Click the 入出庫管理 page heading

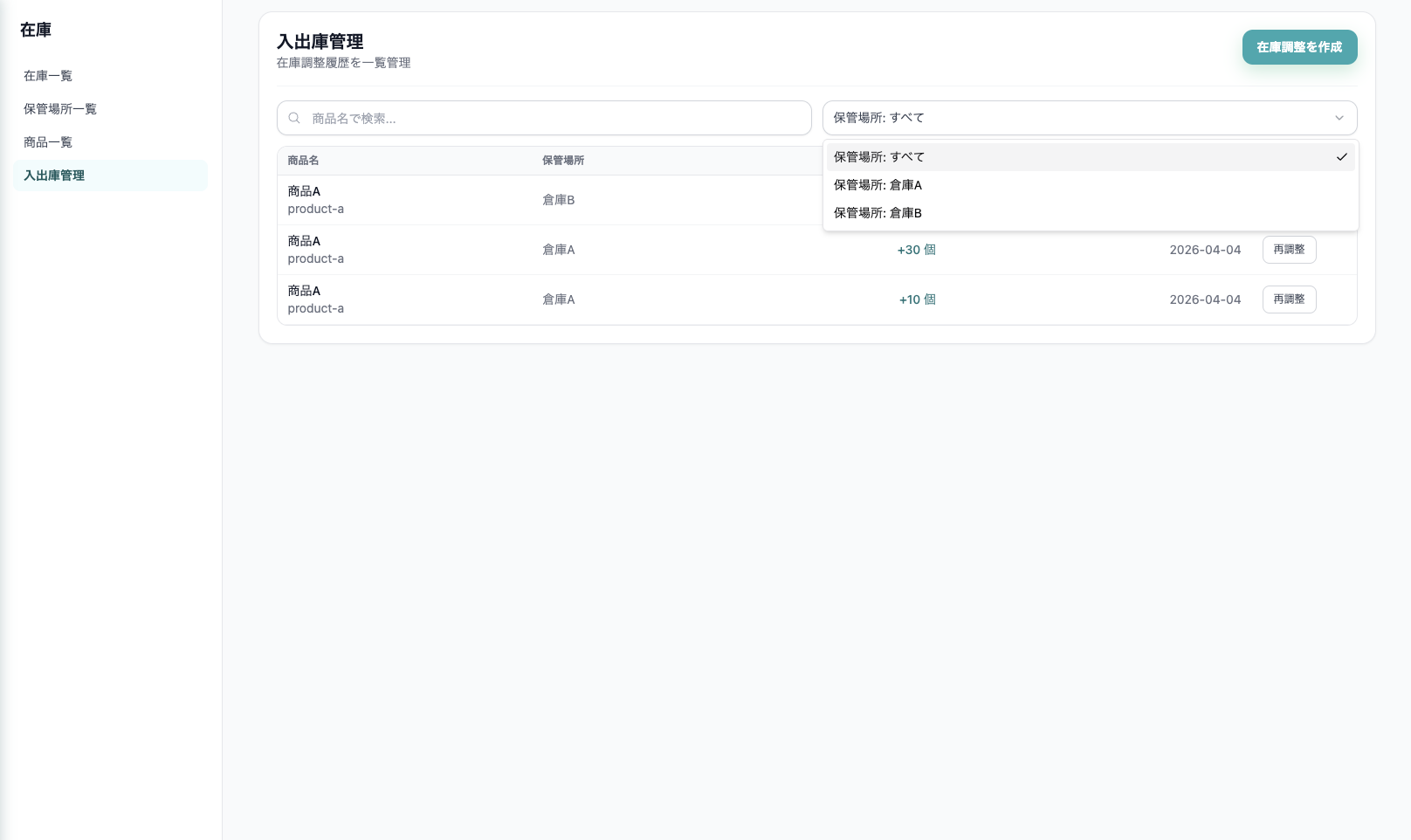(320, 41)
